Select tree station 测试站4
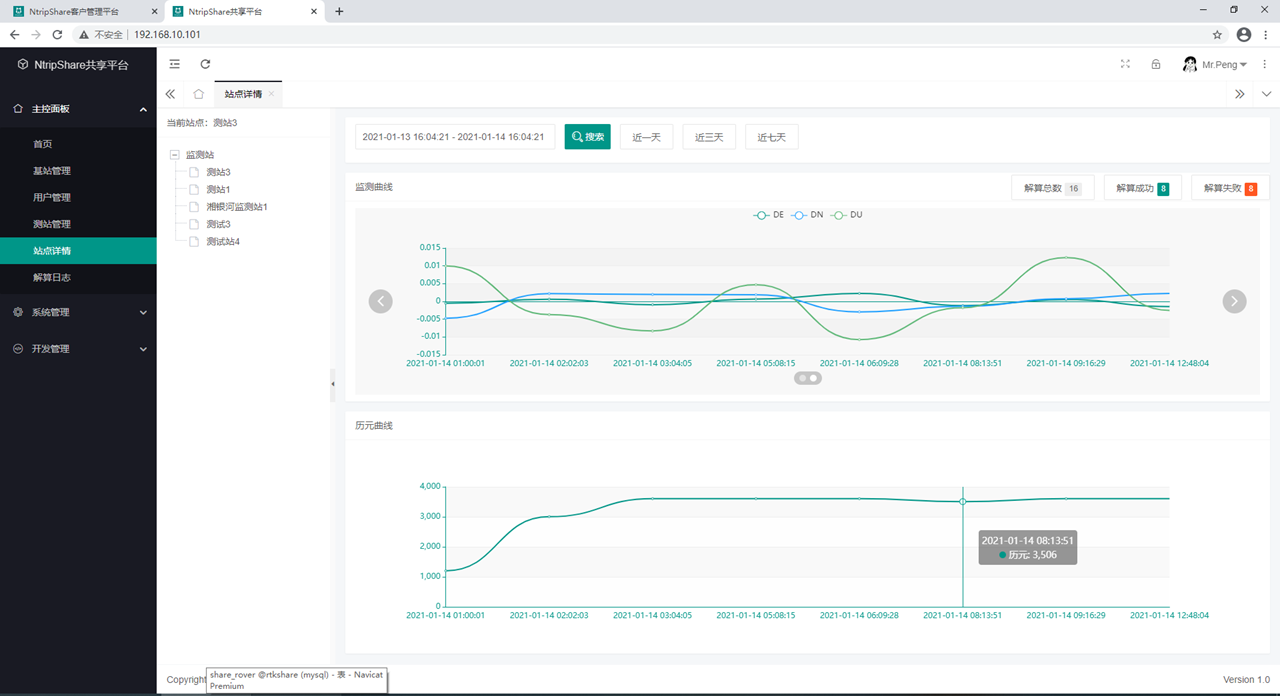 pyautogui.click(x=223, y=242)
